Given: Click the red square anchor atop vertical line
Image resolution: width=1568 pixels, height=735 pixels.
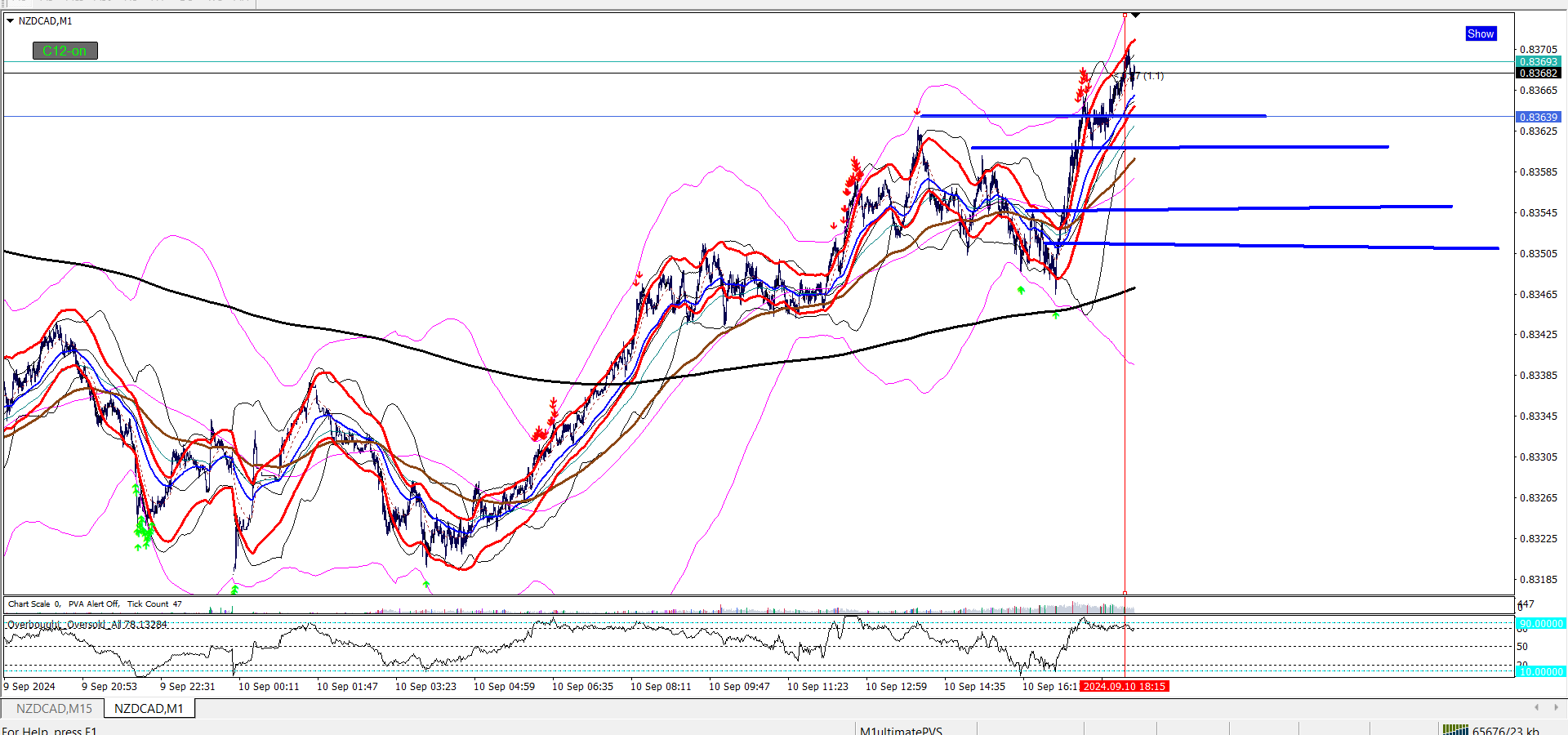Looking at the screenshot, I should (x=1125, y=15).
